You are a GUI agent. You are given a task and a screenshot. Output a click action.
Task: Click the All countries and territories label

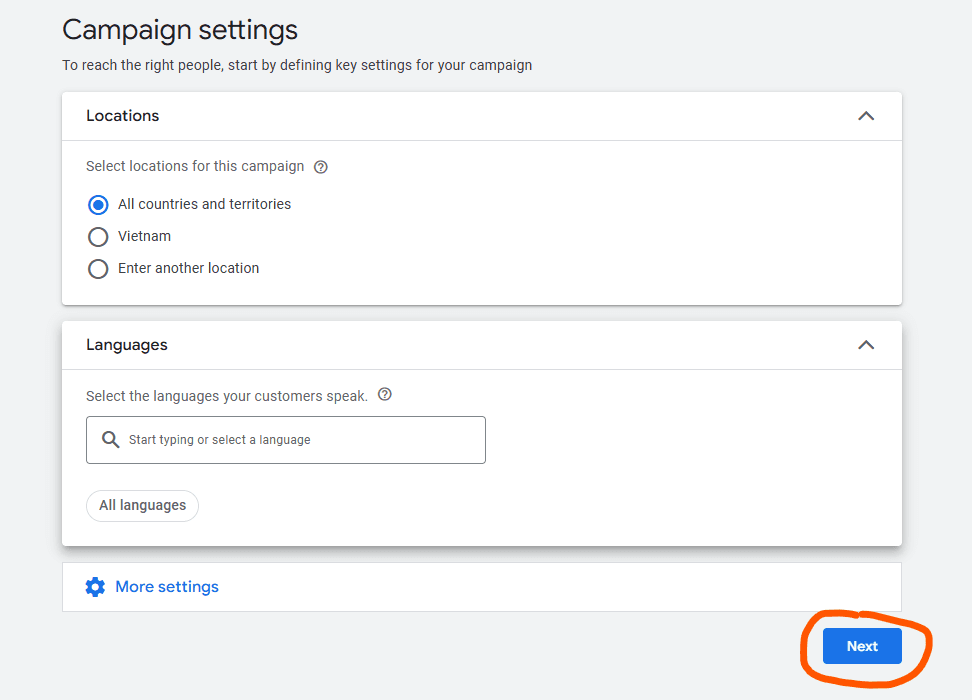[205, 205]
